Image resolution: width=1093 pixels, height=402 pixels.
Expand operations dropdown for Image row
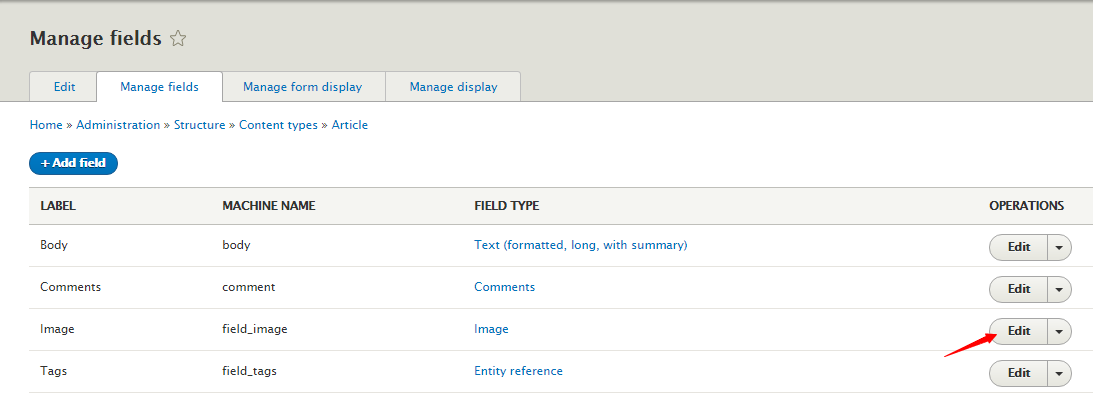click(x=1060, y=331)
